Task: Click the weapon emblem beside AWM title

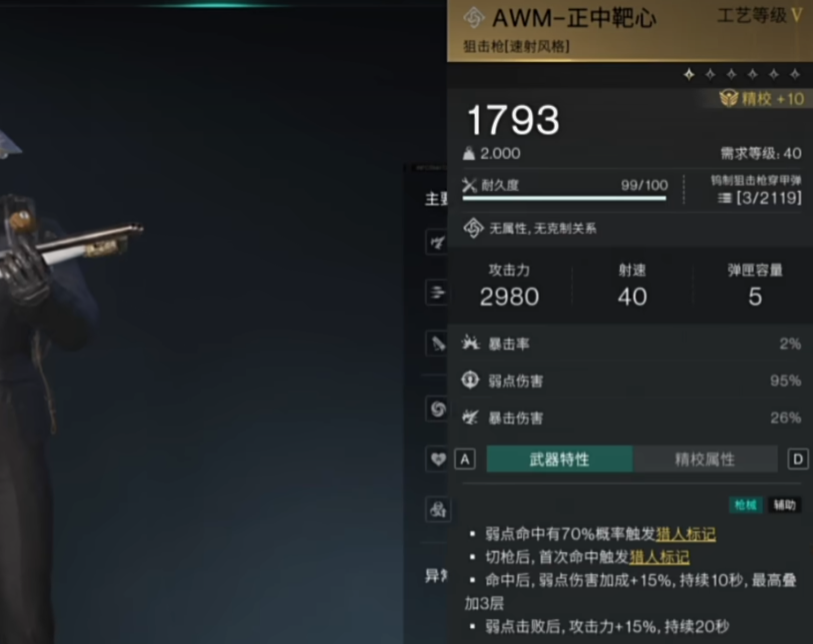Action: [x=473, y=19]
